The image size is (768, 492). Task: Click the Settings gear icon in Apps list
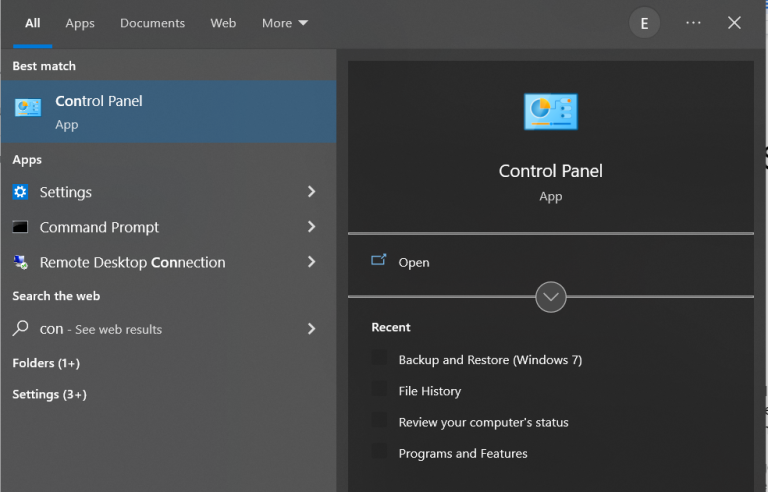20,192
